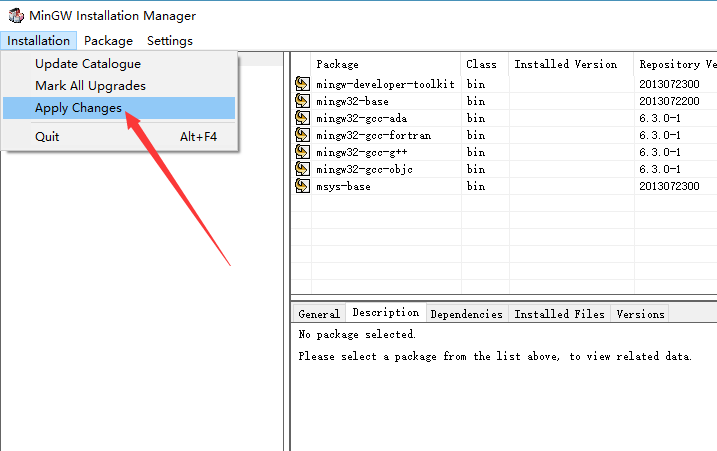The image size is (717, 451).
Task: Sort by the Class column header
Action: pyautogui.click(x=485, y=64)
